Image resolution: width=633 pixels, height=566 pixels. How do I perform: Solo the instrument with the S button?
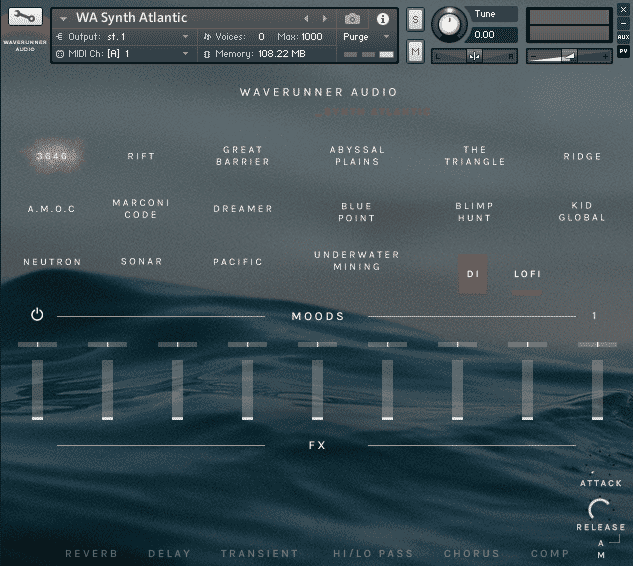click(415, 19)
